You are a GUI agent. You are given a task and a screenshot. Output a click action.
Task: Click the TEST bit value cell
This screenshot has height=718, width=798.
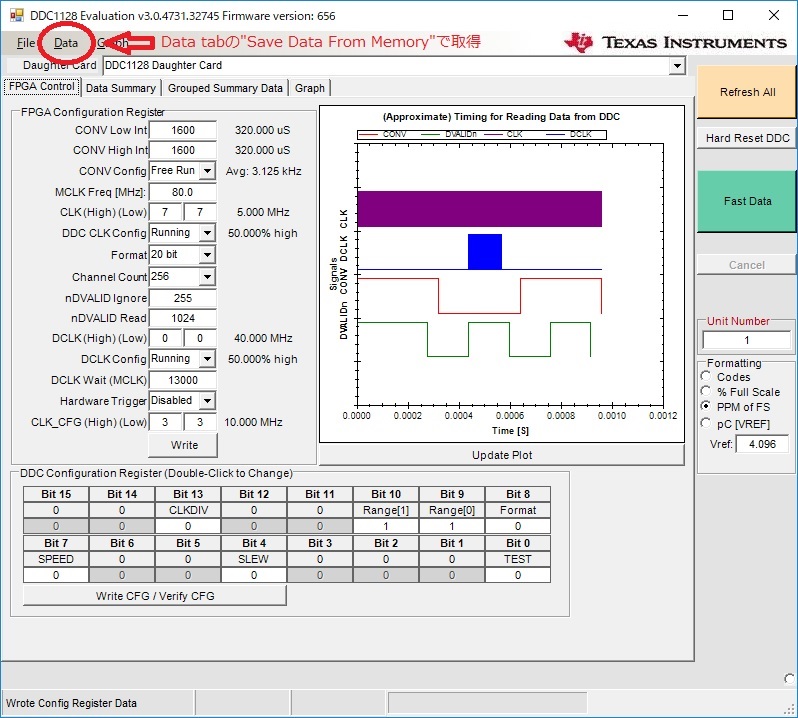pyautogui.click(x=518, y=575)
